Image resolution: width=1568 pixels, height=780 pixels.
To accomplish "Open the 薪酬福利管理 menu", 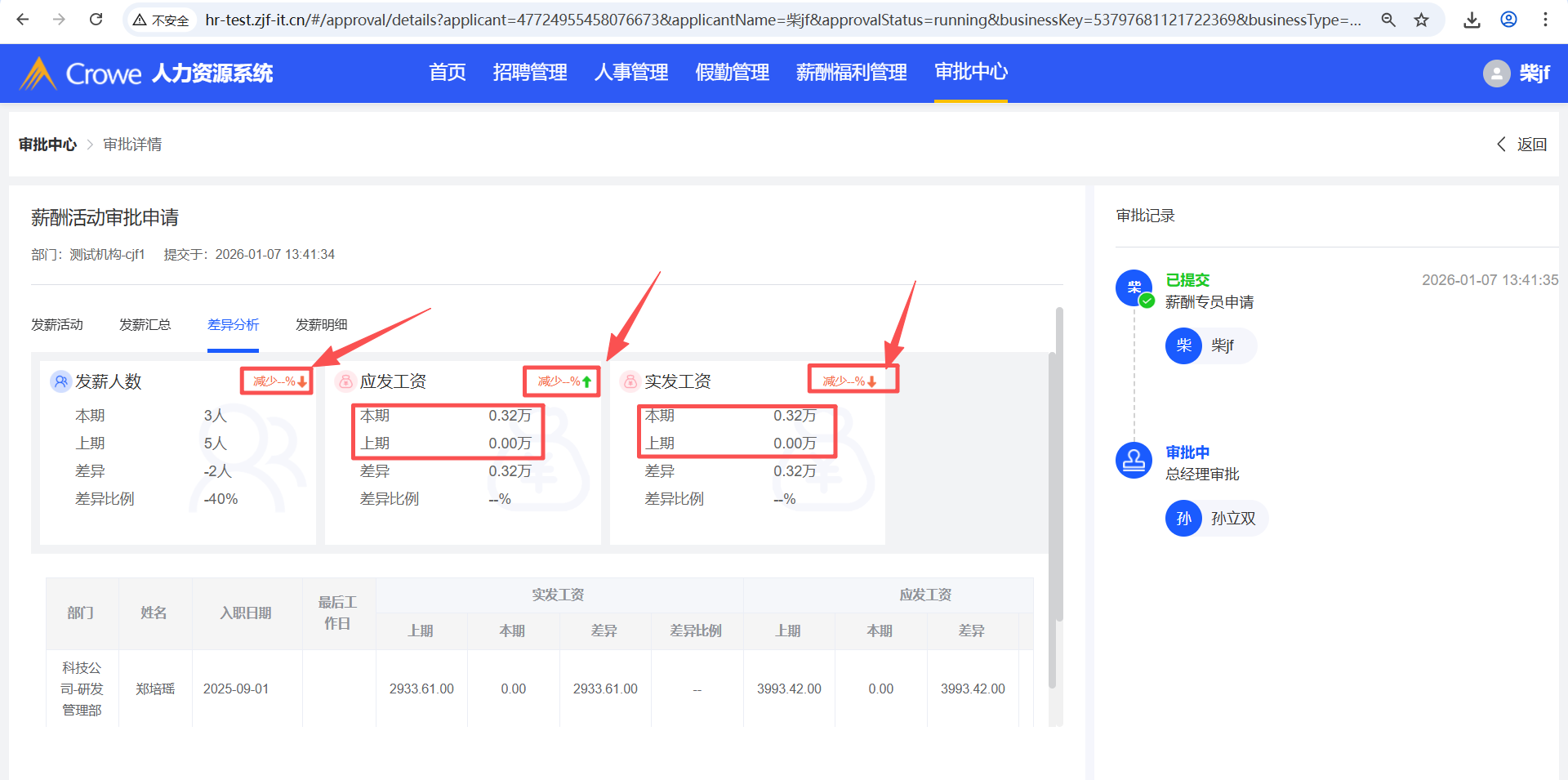I will pyautogui.click(x=852, y=73).
